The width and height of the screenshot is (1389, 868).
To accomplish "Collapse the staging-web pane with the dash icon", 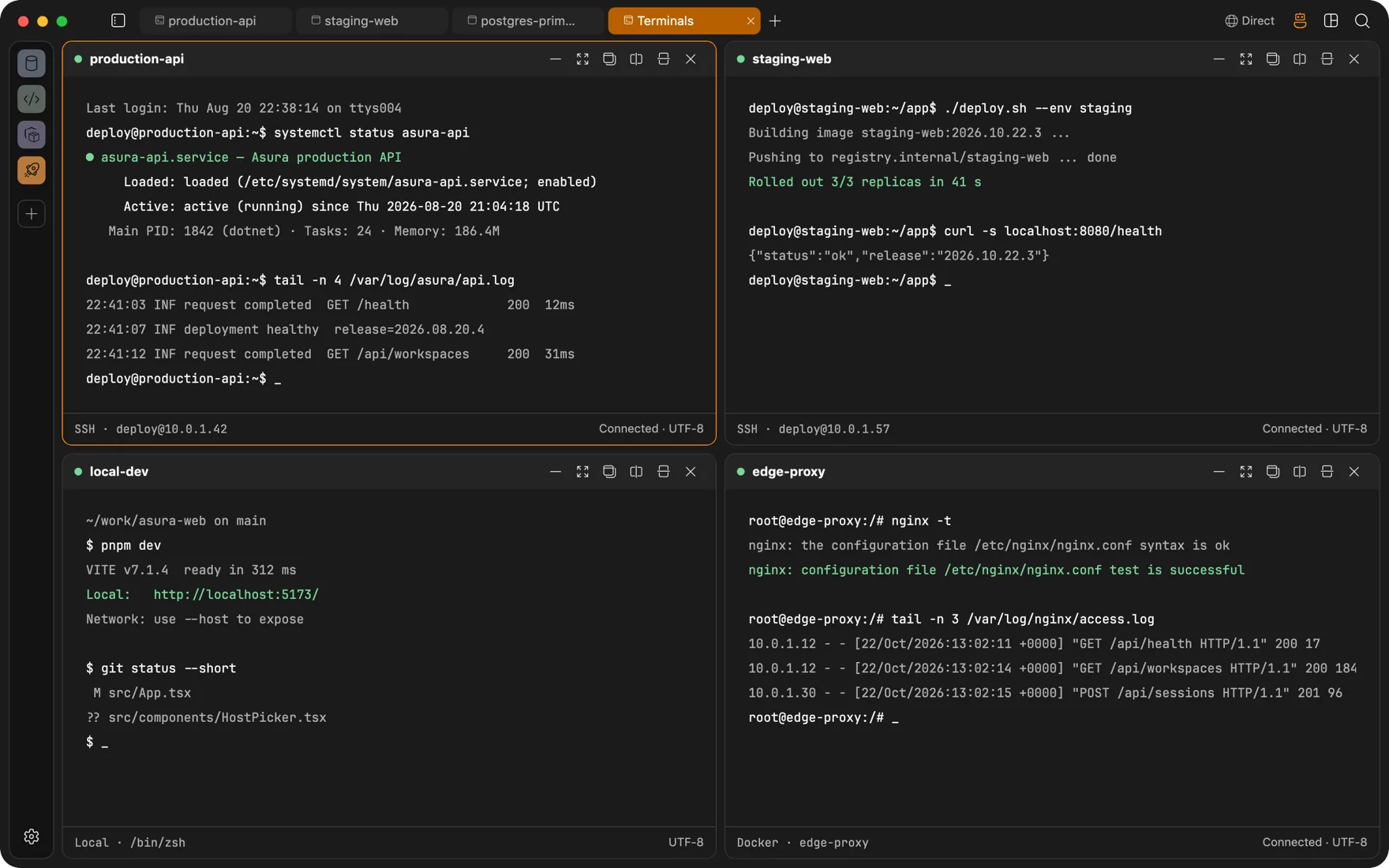I will (1219, 59).
